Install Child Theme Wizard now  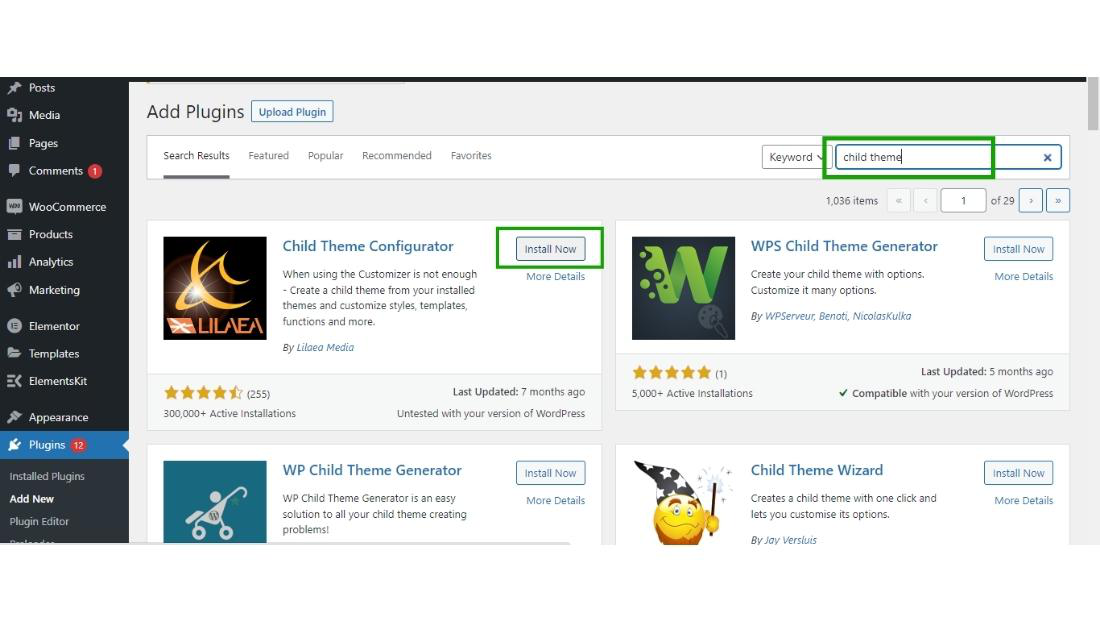point(1018,473)
